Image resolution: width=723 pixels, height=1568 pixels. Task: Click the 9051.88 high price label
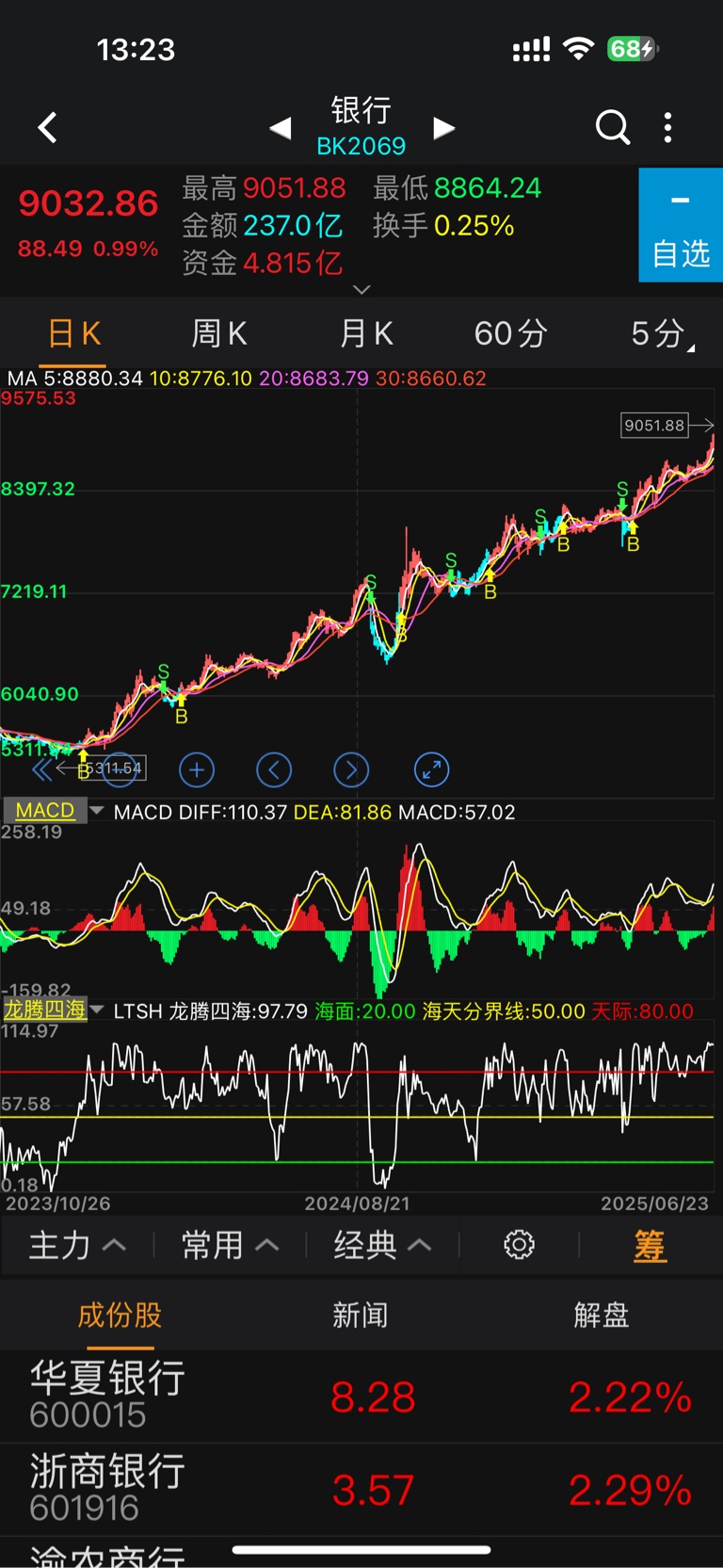(x=654, y=426)
